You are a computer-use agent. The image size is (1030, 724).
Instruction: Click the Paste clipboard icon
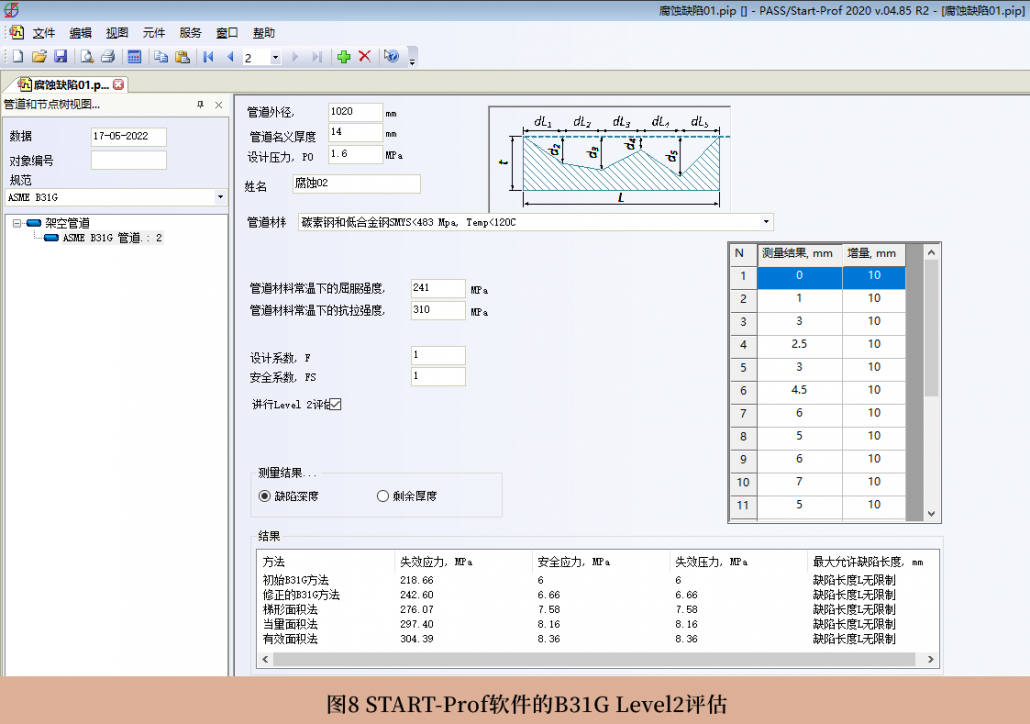[183, 57]
